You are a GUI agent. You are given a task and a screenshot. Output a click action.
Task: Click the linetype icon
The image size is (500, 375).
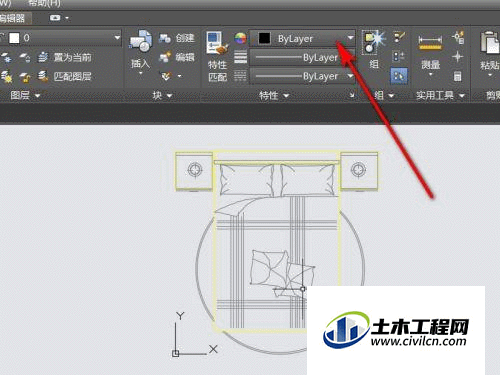point(240,76)
